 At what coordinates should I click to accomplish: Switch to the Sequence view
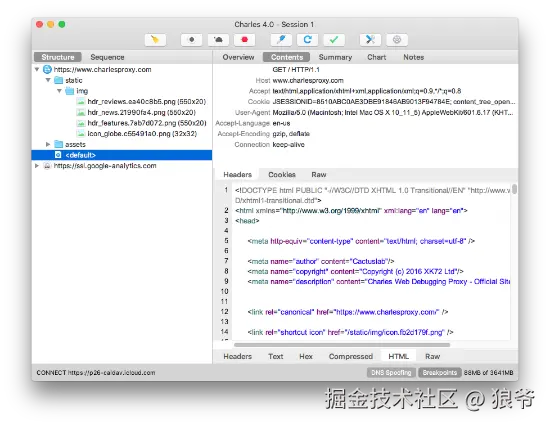click(x=107, y=57)
